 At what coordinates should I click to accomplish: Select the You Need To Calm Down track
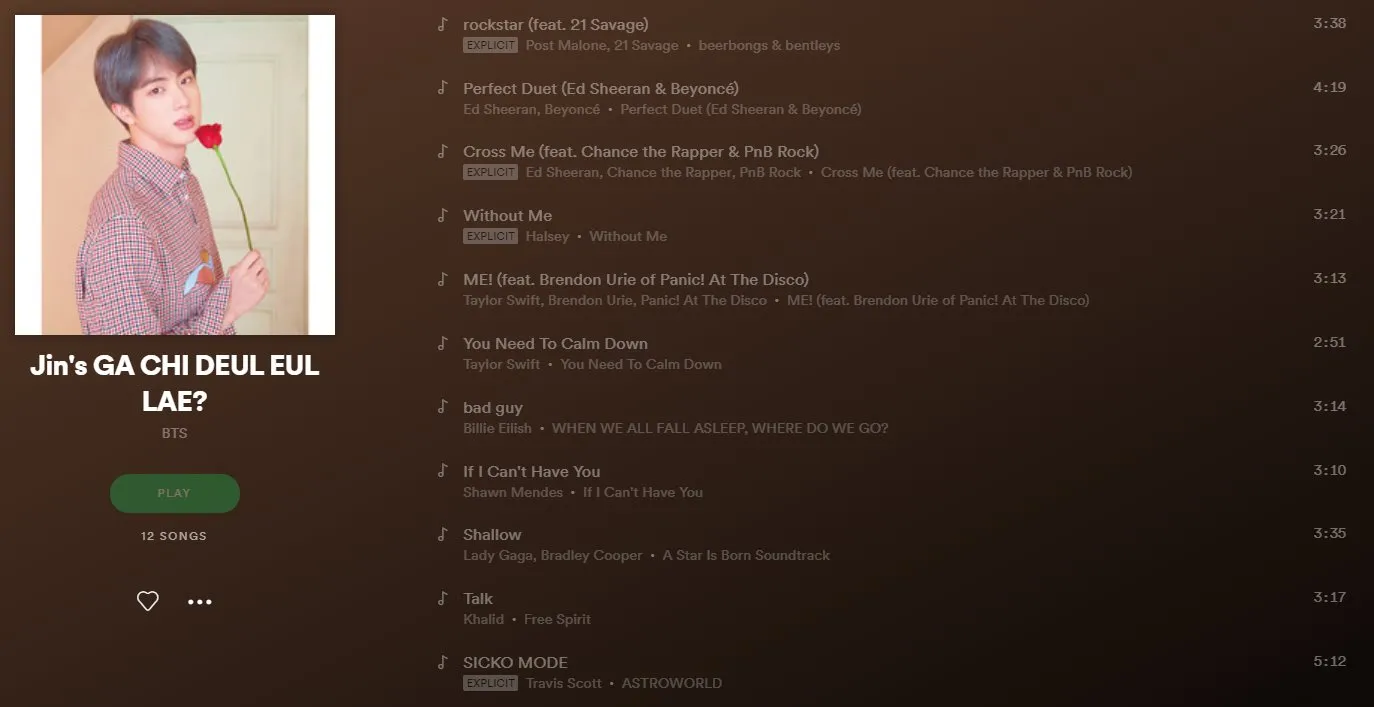click(x=555, y=343)
